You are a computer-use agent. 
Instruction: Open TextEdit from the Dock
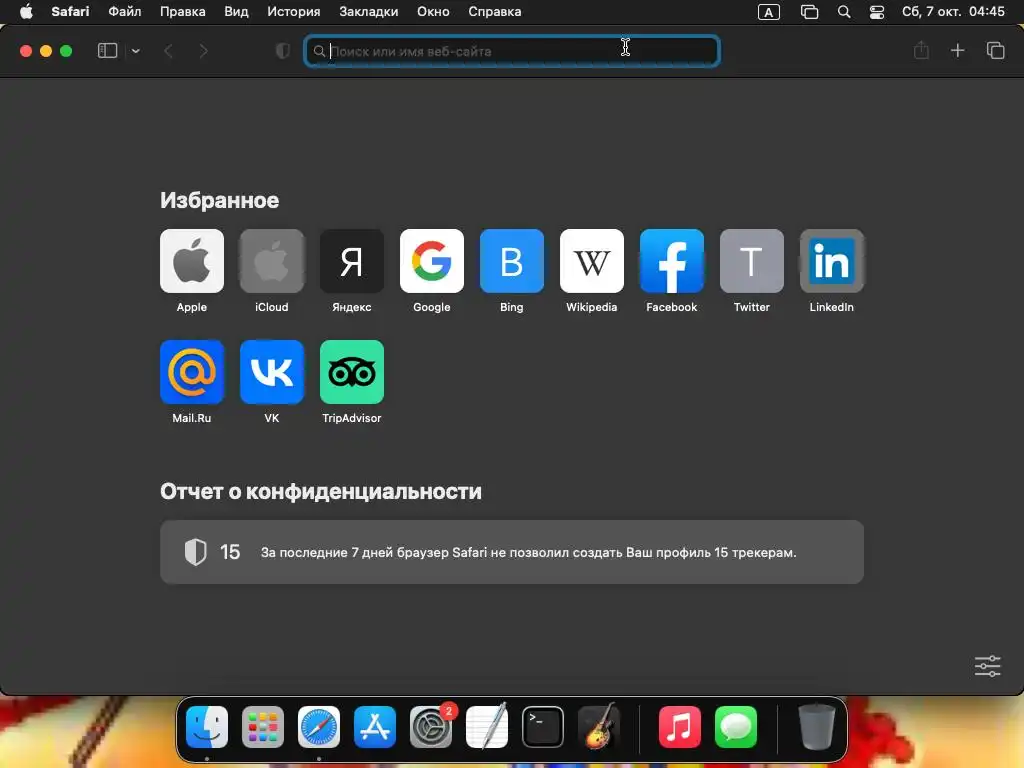coord(487,727)
